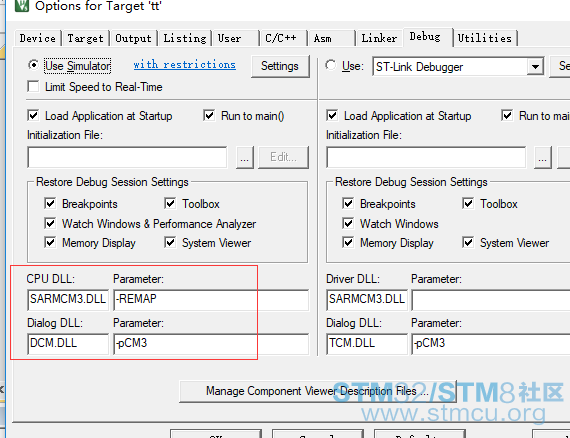Toggle simulator Toolbox checkbox
570x438 pixels.
point(170,203)
